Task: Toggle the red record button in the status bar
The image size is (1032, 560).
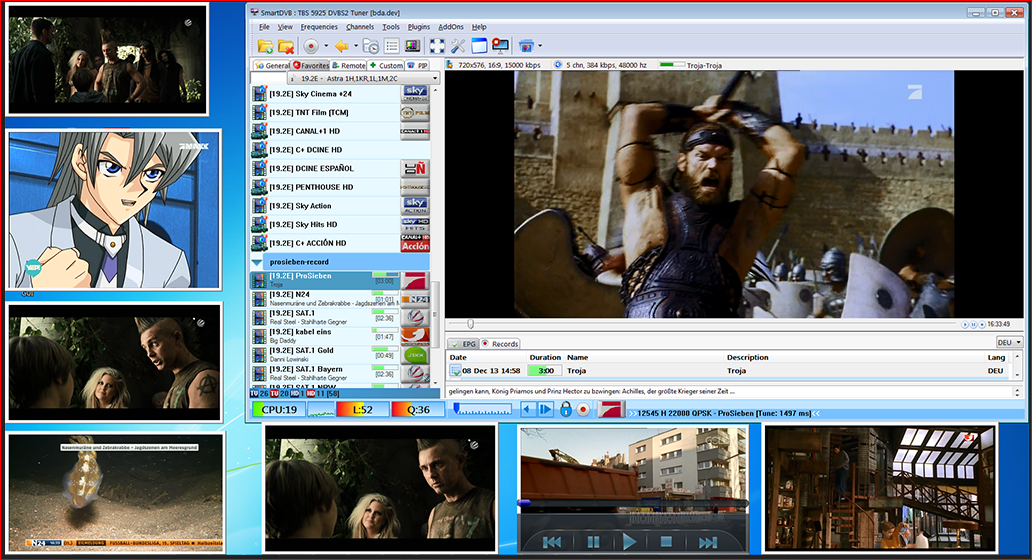Action: click(x=583, y=409)
